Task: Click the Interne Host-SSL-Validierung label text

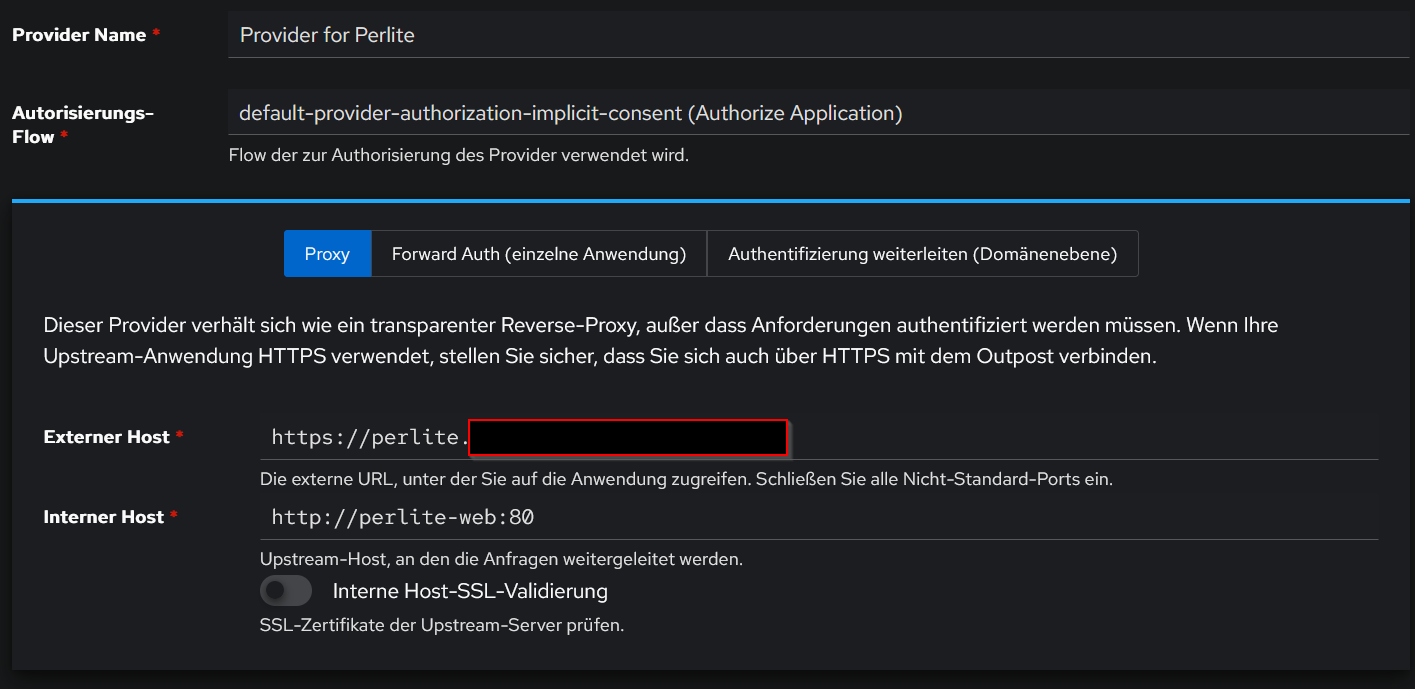Action: 470,591
